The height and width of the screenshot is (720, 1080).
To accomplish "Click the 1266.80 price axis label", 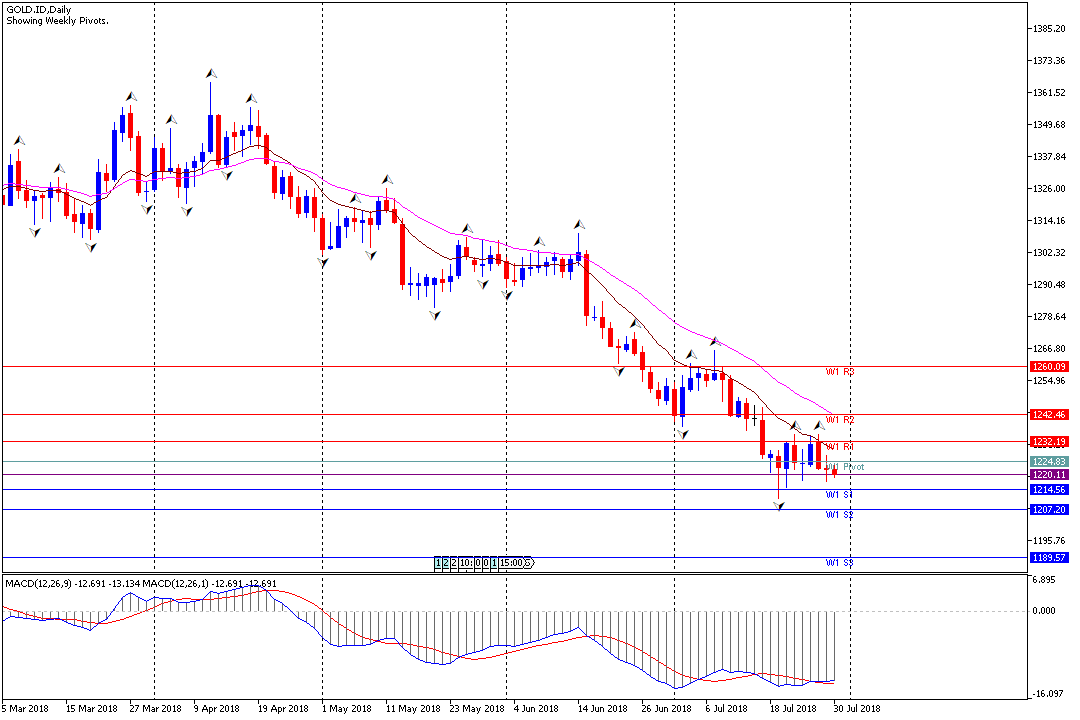I will [1049, 349].
